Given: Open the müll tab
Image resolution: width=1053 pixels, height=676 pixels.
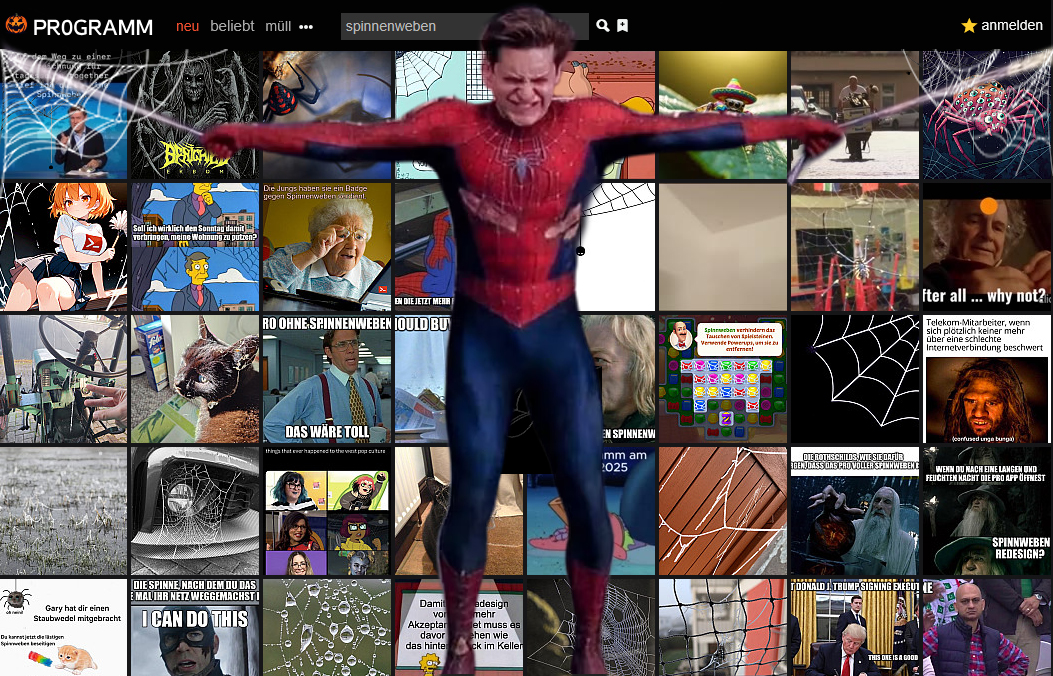Looking at the screenshot, I should point(278,26).
